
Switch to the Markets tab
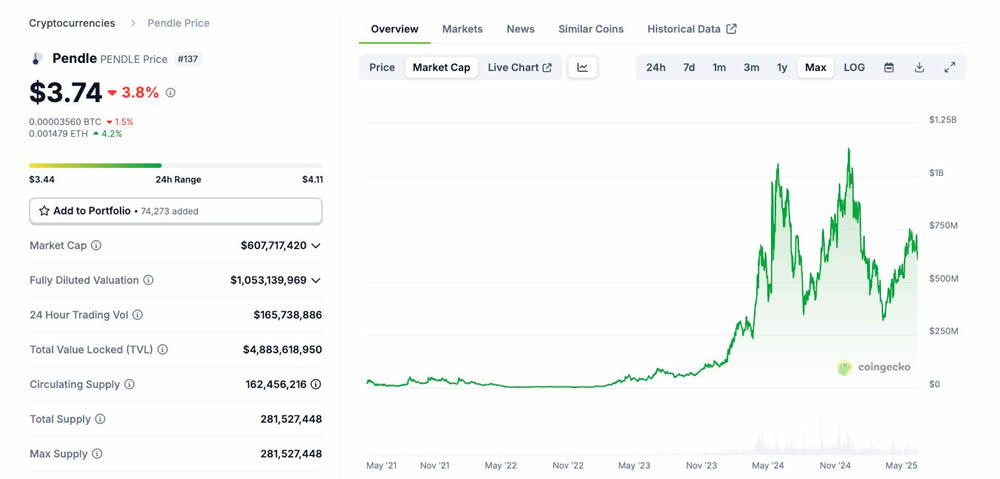click(x=462, y=29)
